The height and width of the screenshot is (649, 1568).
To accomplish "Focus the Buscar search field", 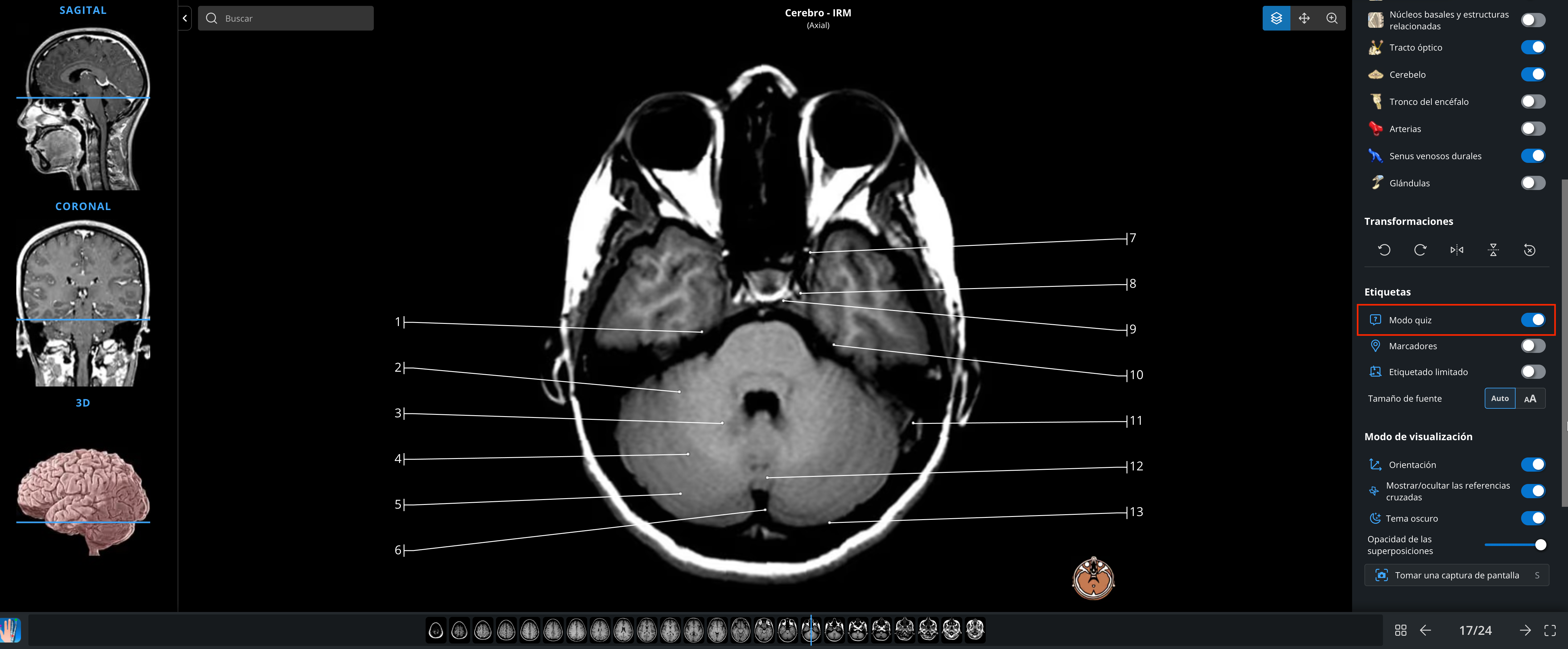I will [x=286, y=18].
